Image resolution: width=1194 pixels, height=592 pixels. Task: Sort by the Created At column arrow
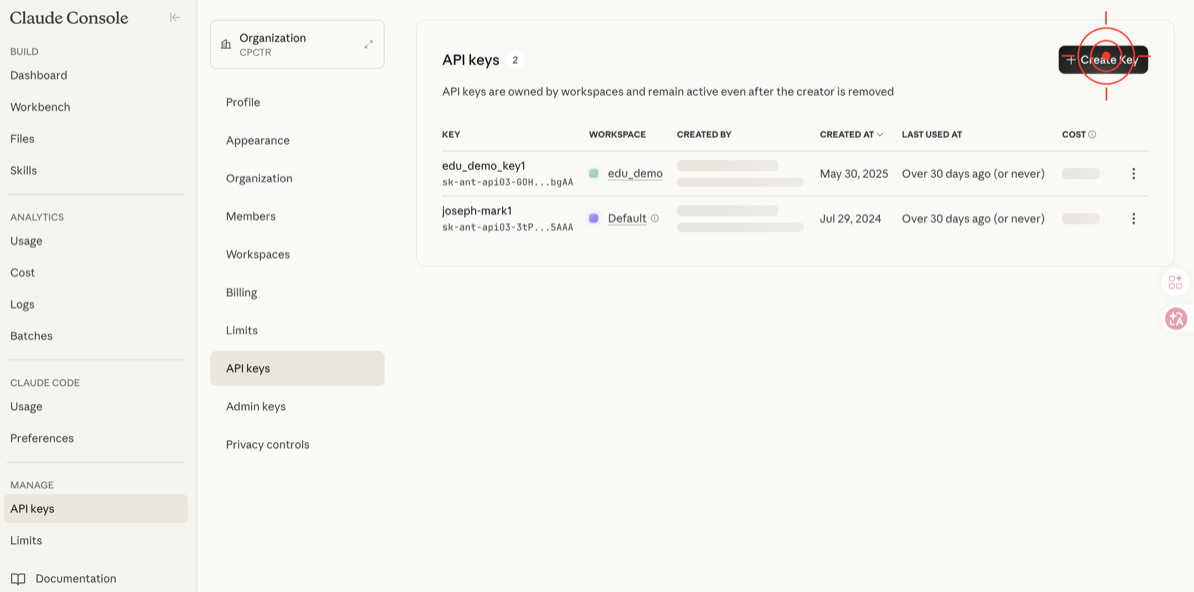(880, 135)
